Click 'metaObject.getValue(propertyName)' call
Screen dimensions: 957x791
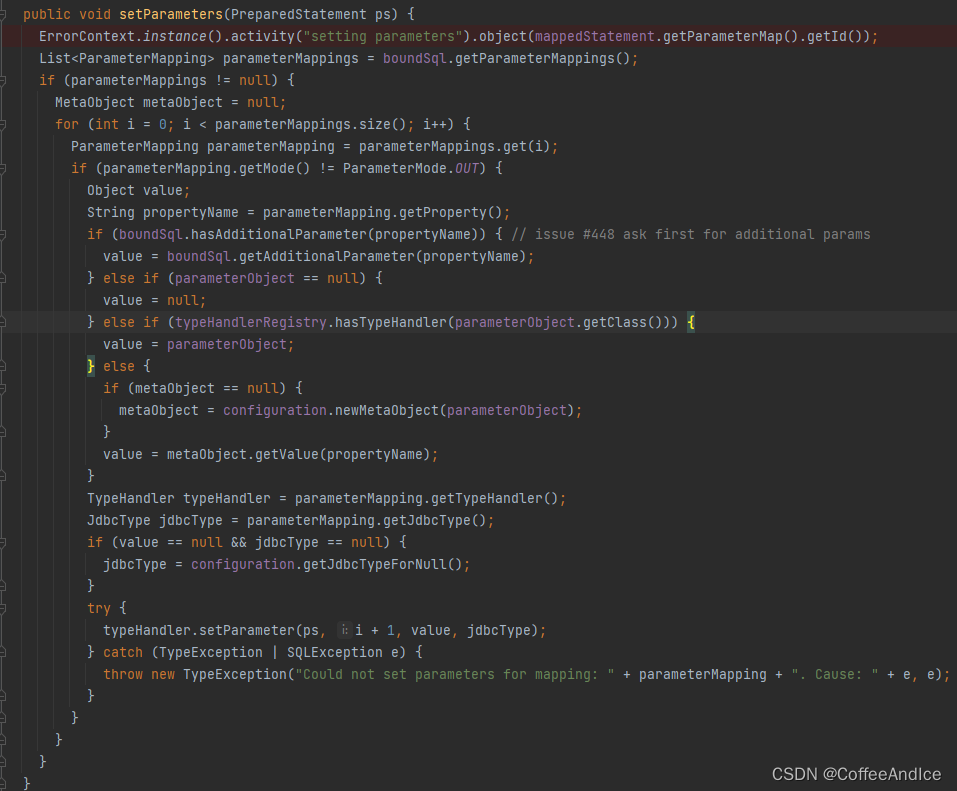(x=298, y=455)
